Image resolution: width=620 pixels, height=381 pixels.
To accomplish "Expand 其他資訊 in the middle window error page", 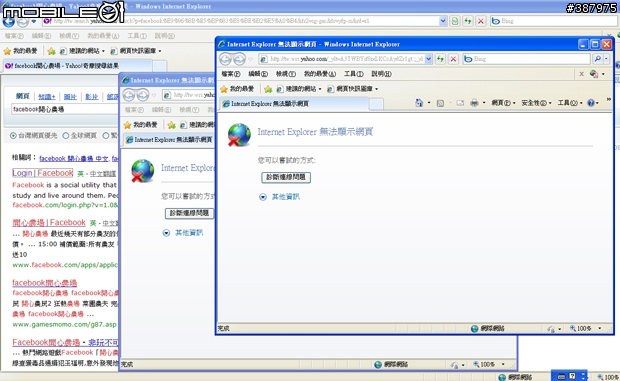I will pyautogui.click(x=183, y=233).
